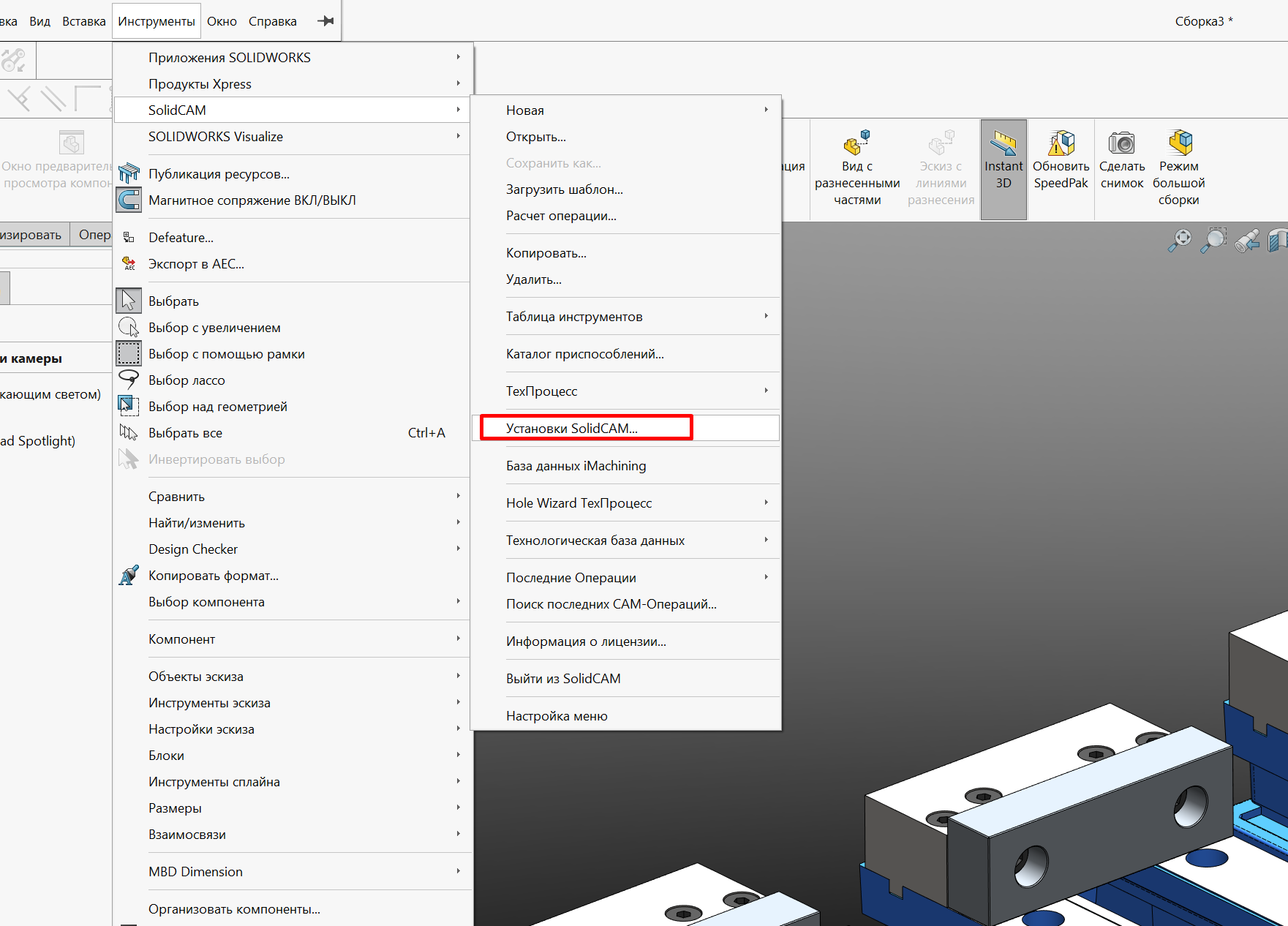Open Информация о лицензии...
Viewport: 1288px width, 926px height.
click(x=626, y=641)
